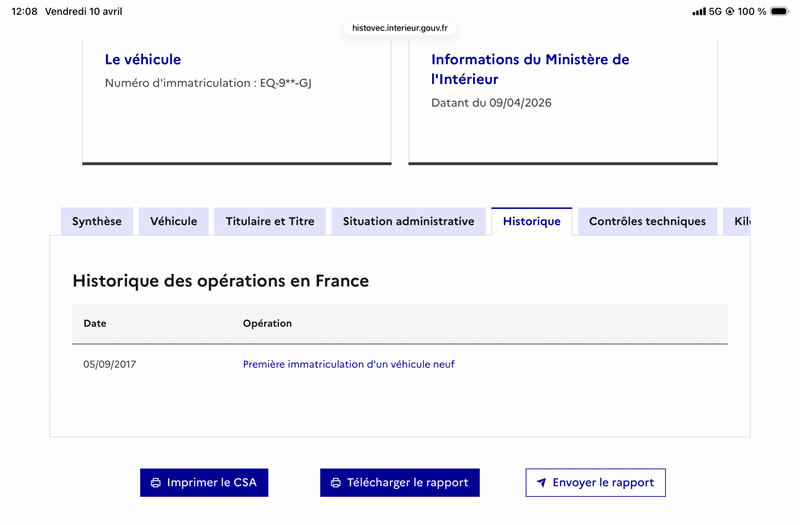800x525 pixels.
Task: Click printer icon on Imprimer le CSA
Action: click(156, 483)
